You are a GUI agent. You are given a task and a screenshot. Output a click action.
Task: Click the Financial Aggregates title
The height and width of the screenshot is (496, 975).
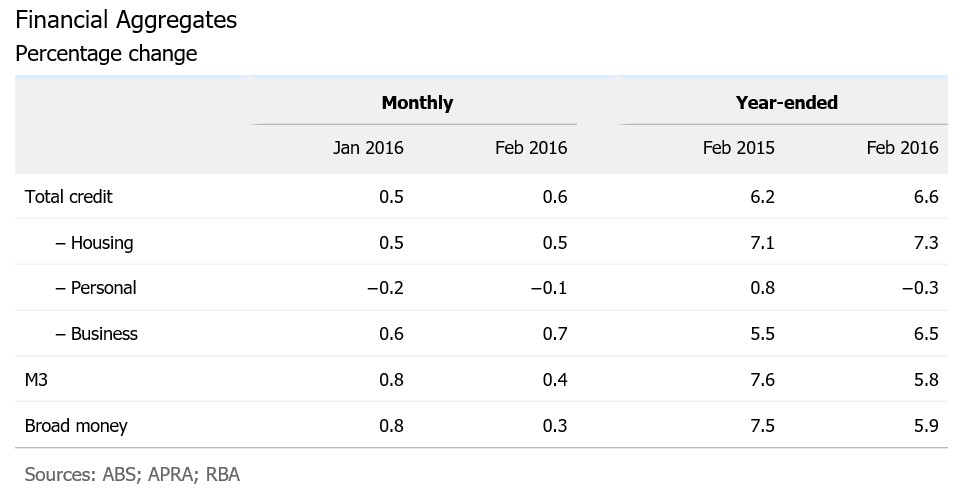tap(126, 19)
